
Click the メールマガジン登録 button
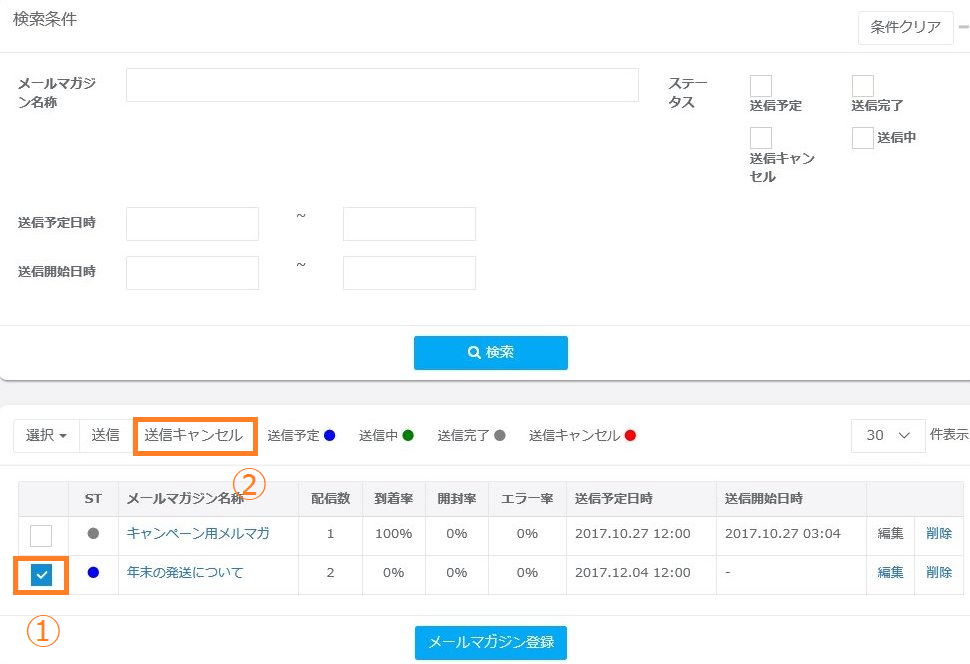pyautogui.click(x=490, y=642)
